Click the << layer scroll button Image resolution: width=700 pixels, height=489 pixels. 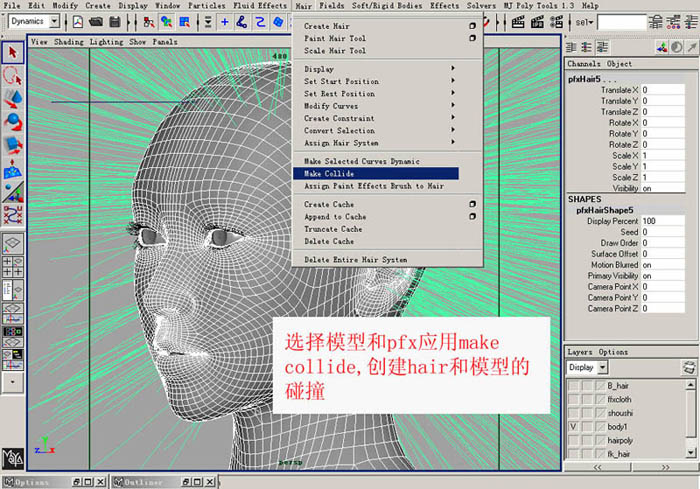pos(597,467)
